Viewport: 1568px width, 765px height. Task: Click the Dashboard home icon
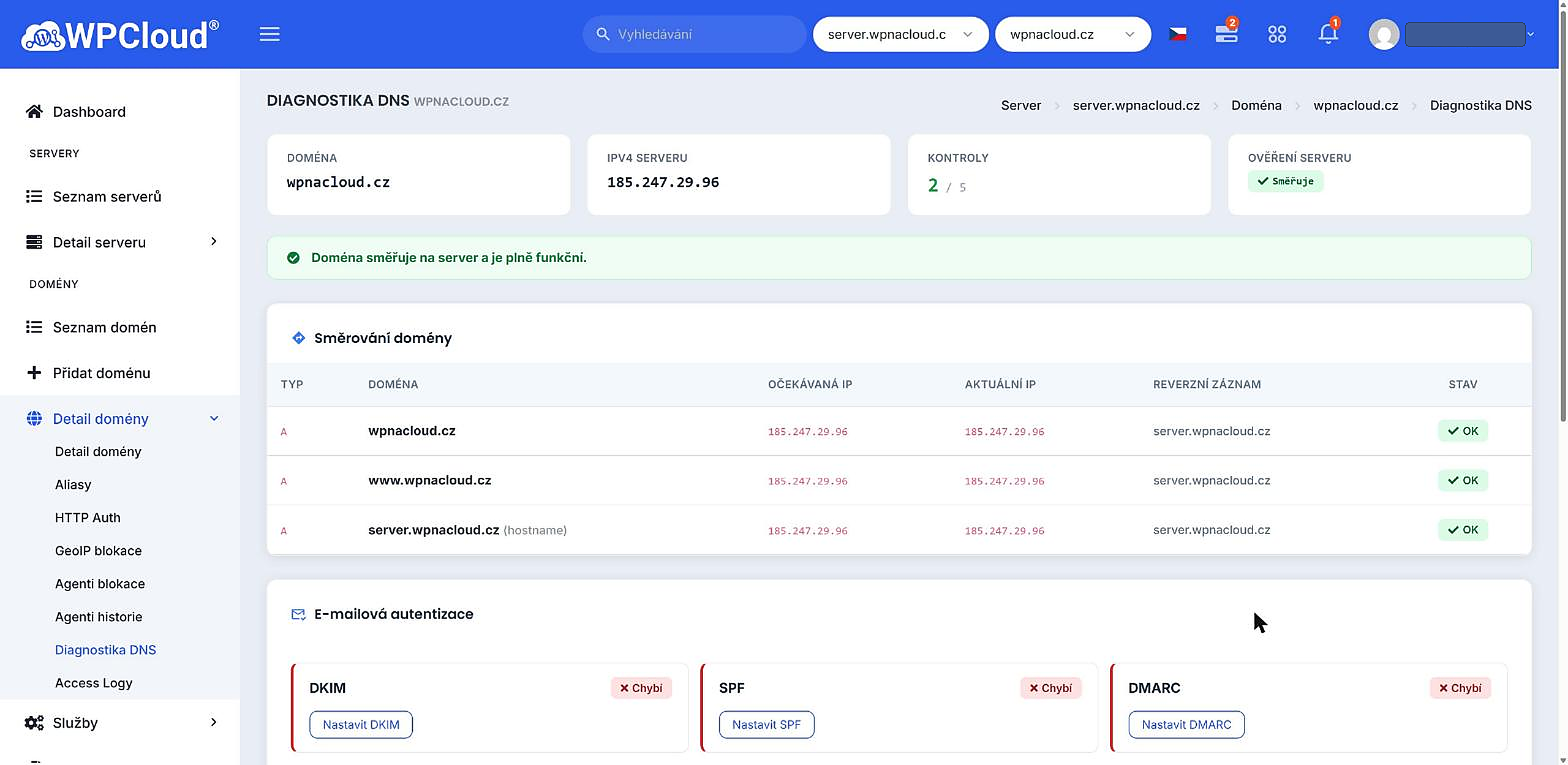34,111
